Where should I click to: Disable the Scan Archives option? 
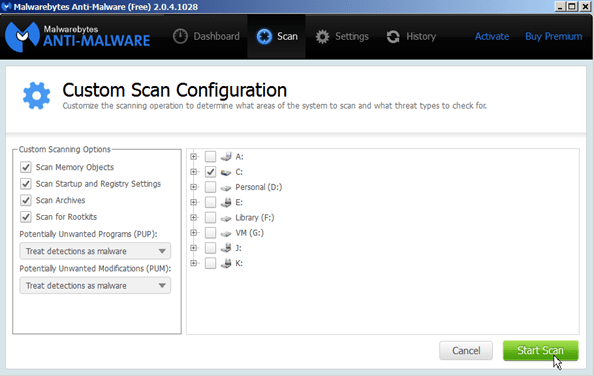click(26, 200)
